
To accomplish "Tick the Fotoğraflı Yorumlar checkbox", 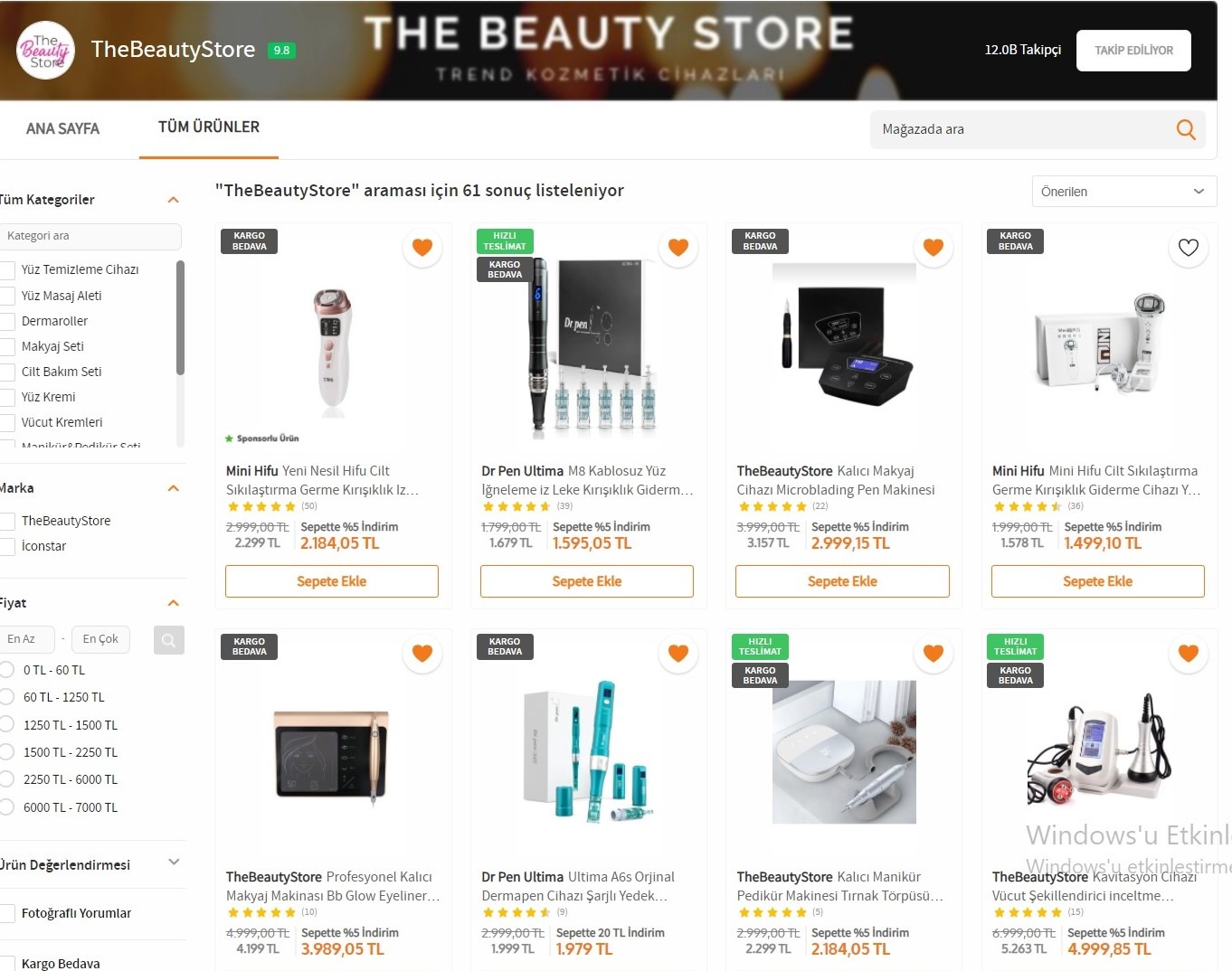I will (7, 913).
